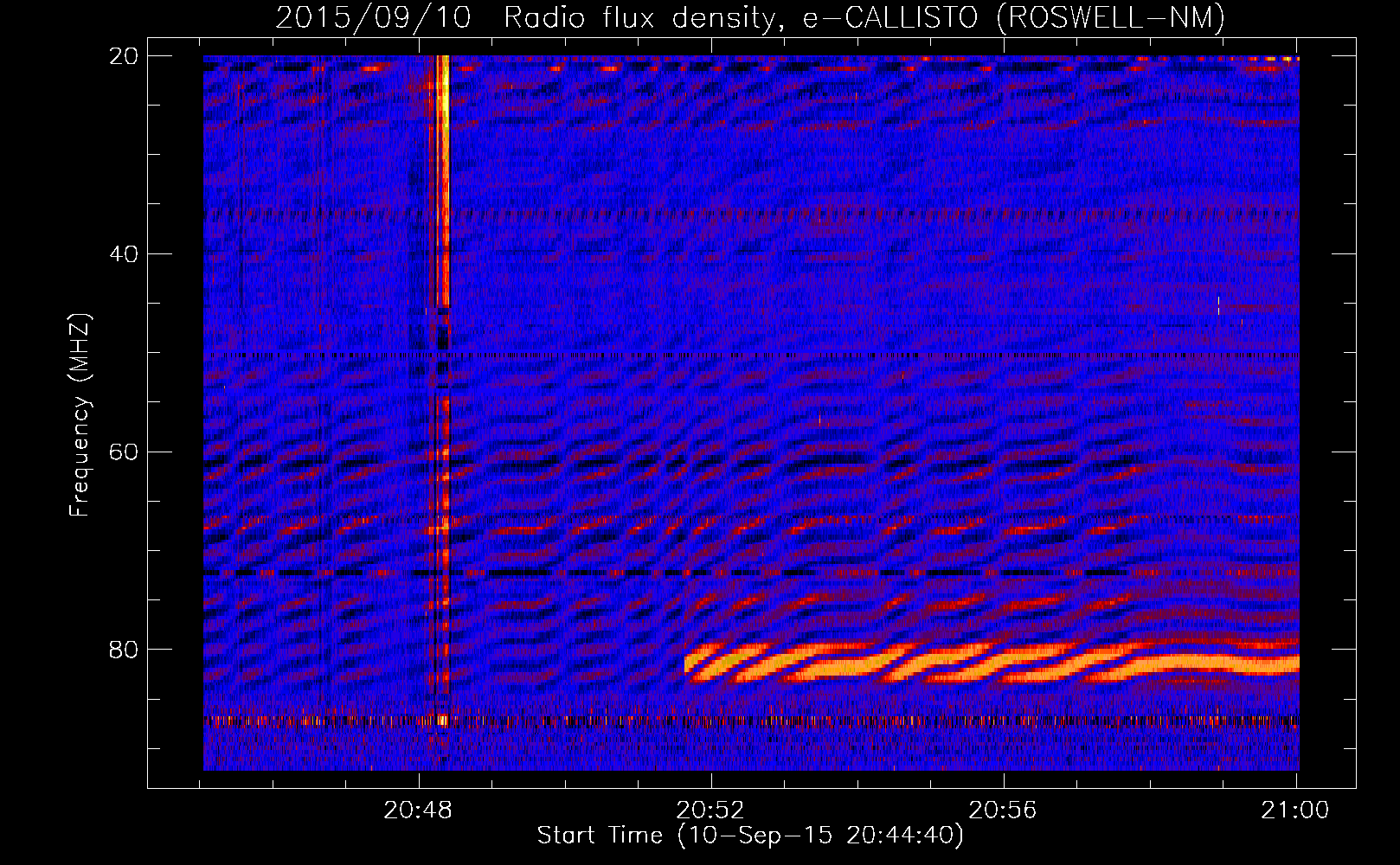Click the '20:56' time tick label
The image size is (1400, 865).
(x=1002, y=810)
